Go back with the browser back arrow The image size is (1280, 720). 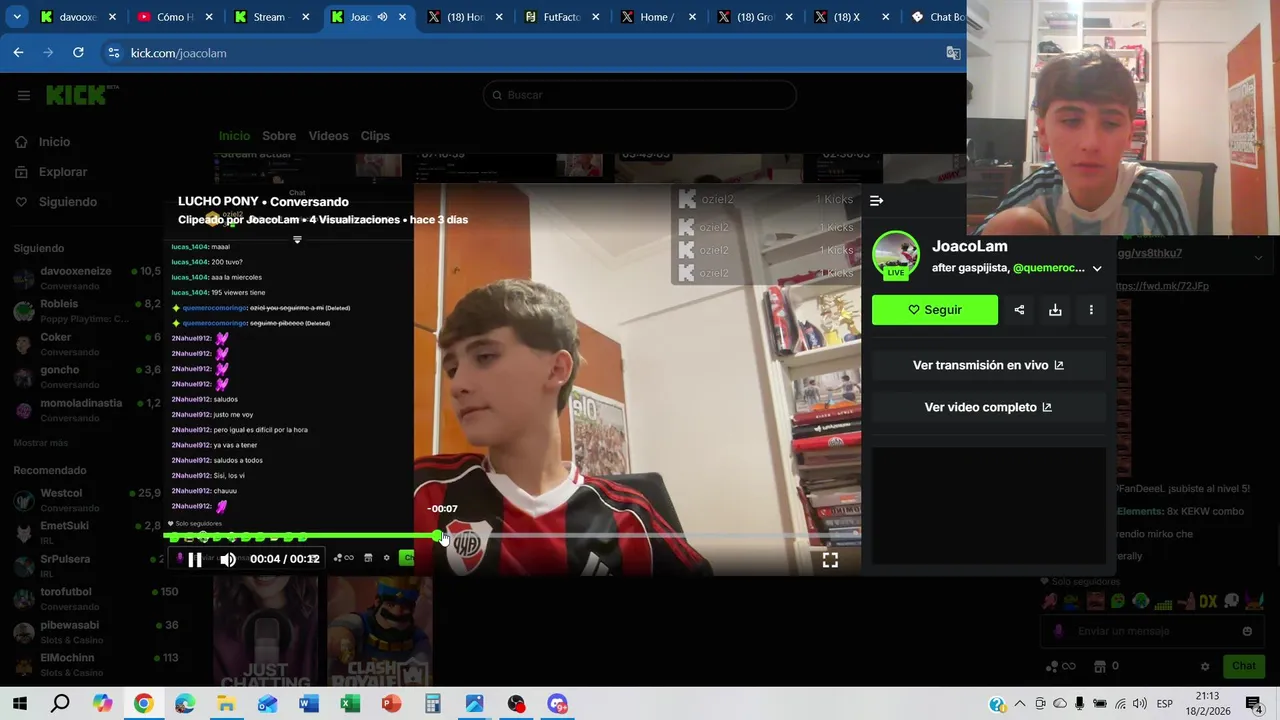tap(18, 53)
